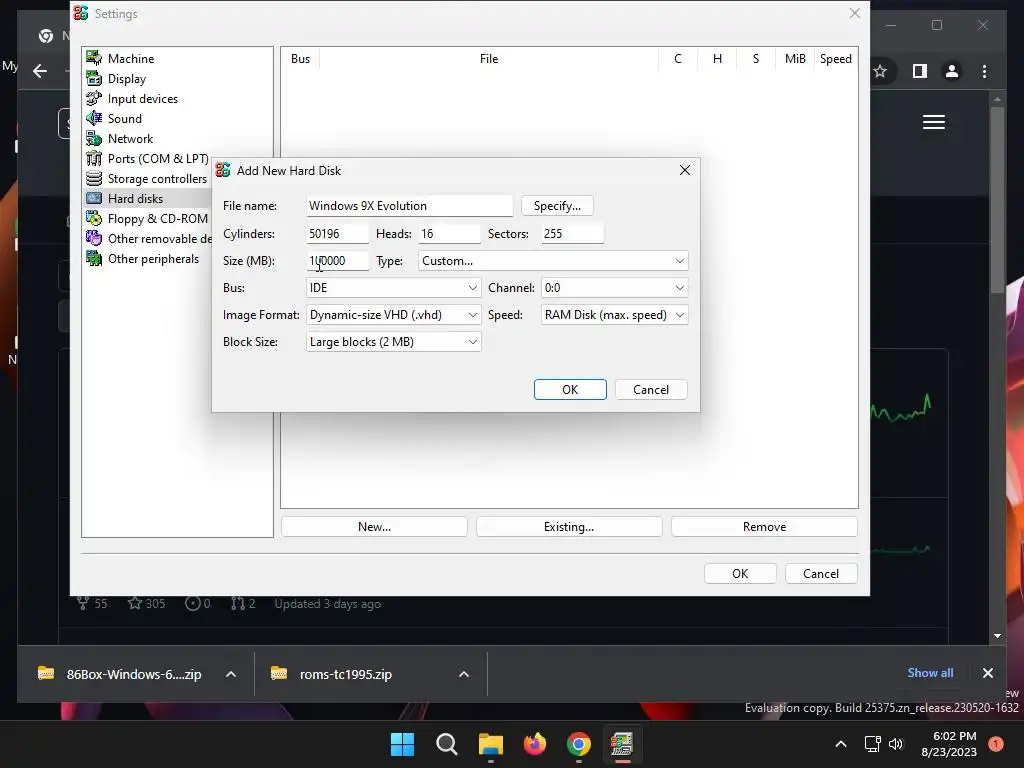
Task: Expand roms-tc1995.zip download options
Action: (x=464, y=674)
